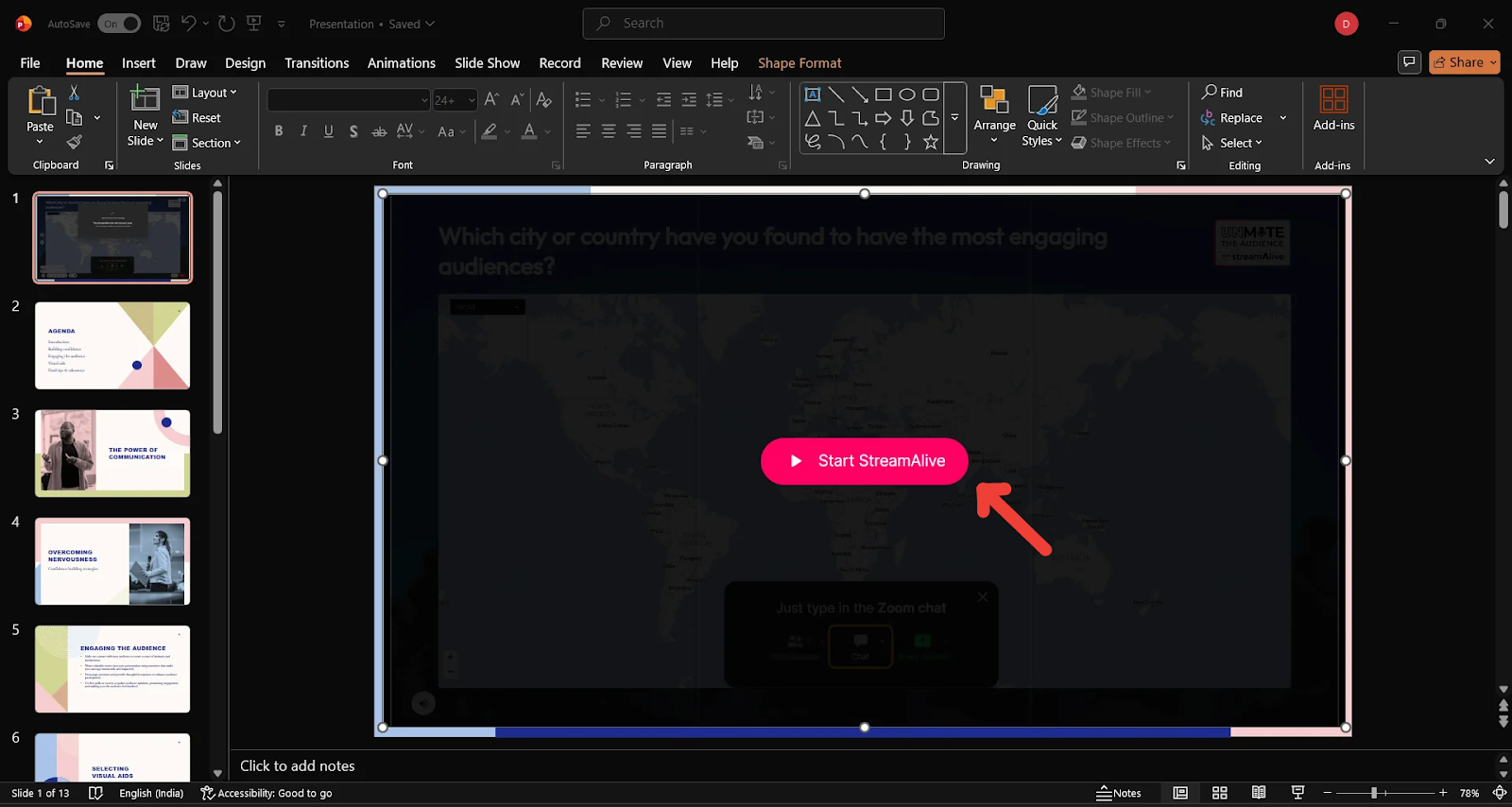The height and width of the screenshot is (807, 1512).
Task: Align text right
Action: (x=633, y=131)
